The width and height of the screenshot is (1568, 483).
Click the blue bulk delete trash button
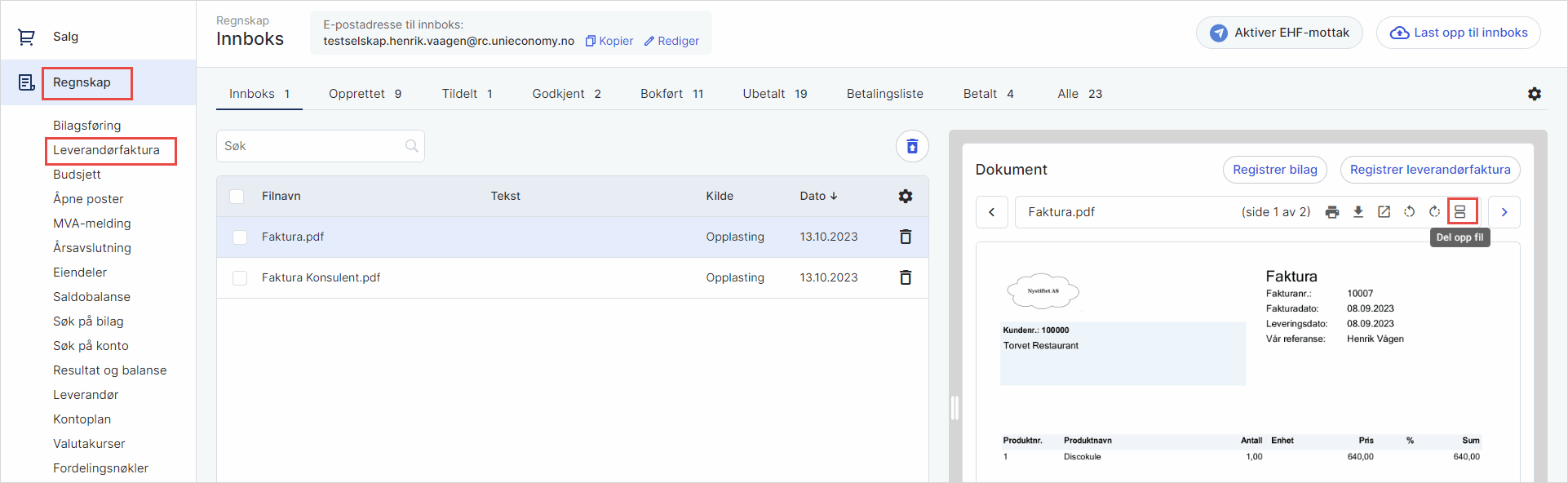click(x=912, y=146)
